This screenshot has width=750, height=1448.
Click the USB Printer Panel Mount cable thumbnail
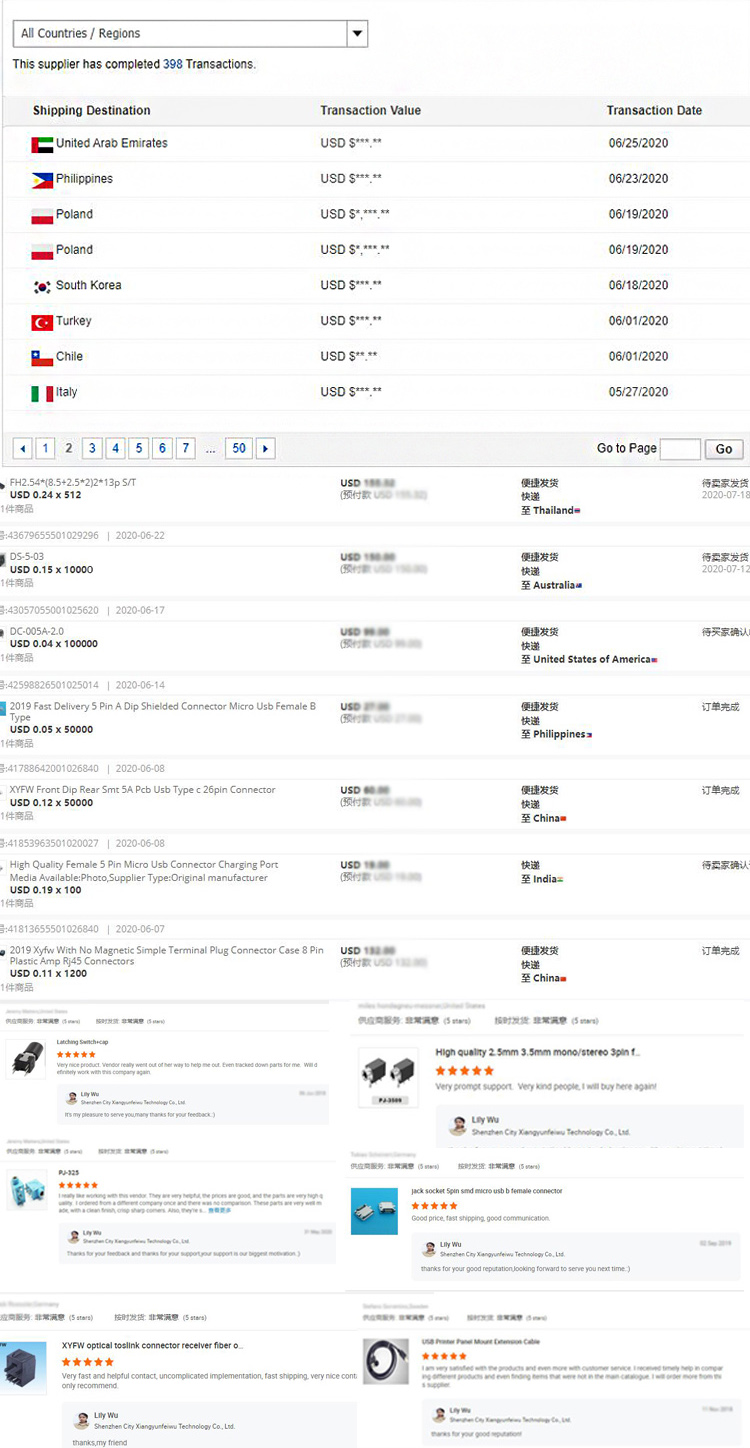point(384,1363)
